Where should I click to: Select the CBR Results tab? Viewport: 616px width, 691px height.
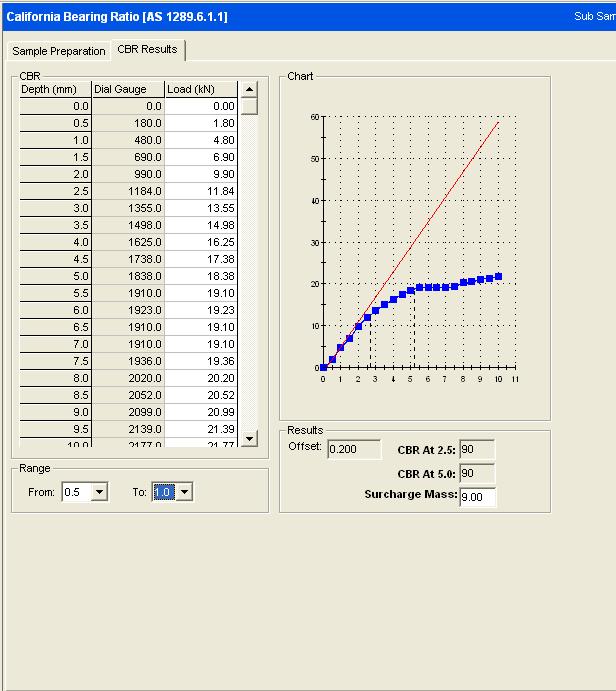147,49
